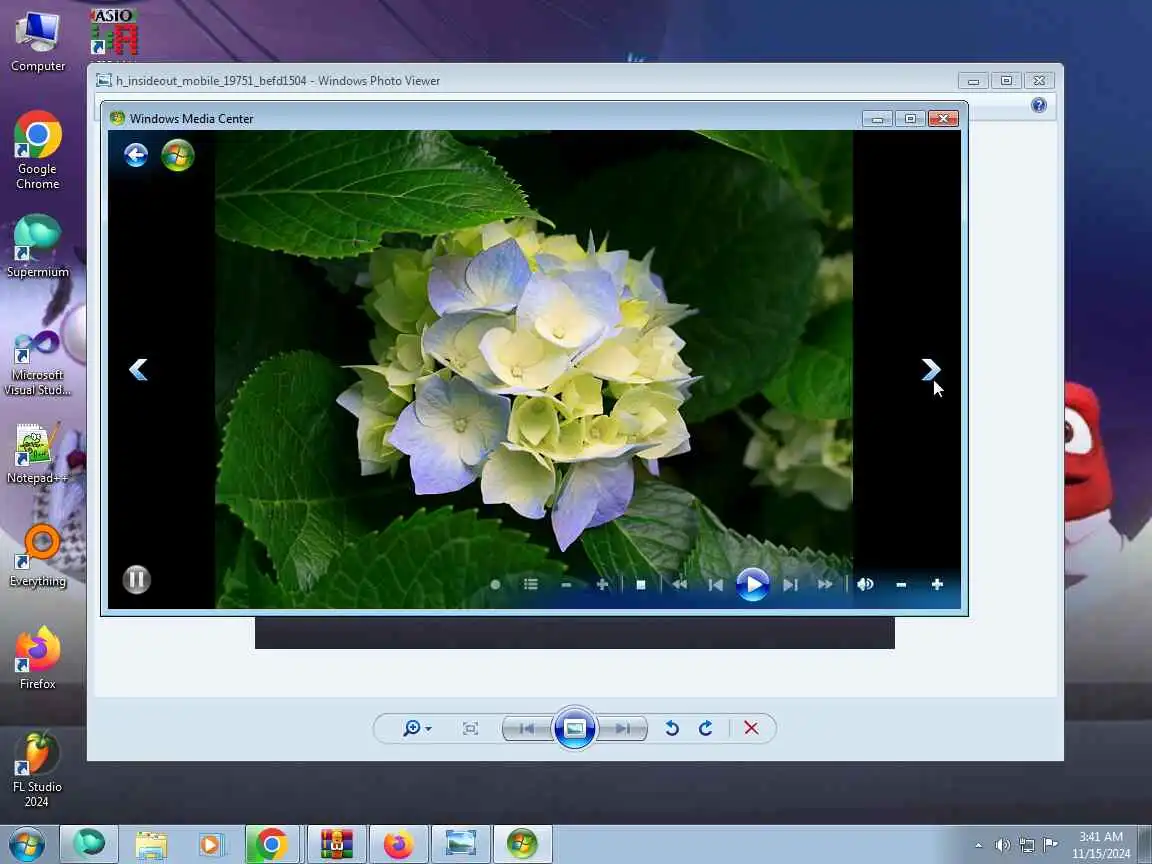Open the network tray icon
Image resolution: width=1152 pixels, height=864 pixels.
point(1027,845)
